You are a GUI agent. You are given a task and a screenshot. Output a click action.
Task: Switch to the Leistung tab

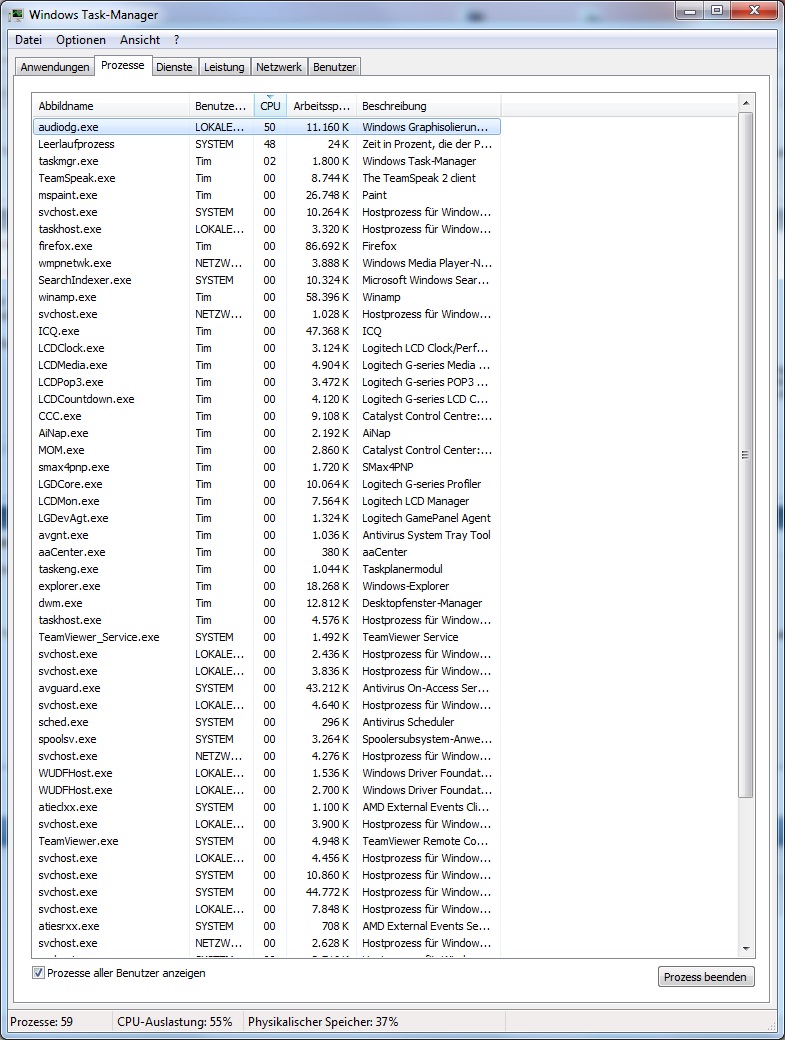coord(224,67)
